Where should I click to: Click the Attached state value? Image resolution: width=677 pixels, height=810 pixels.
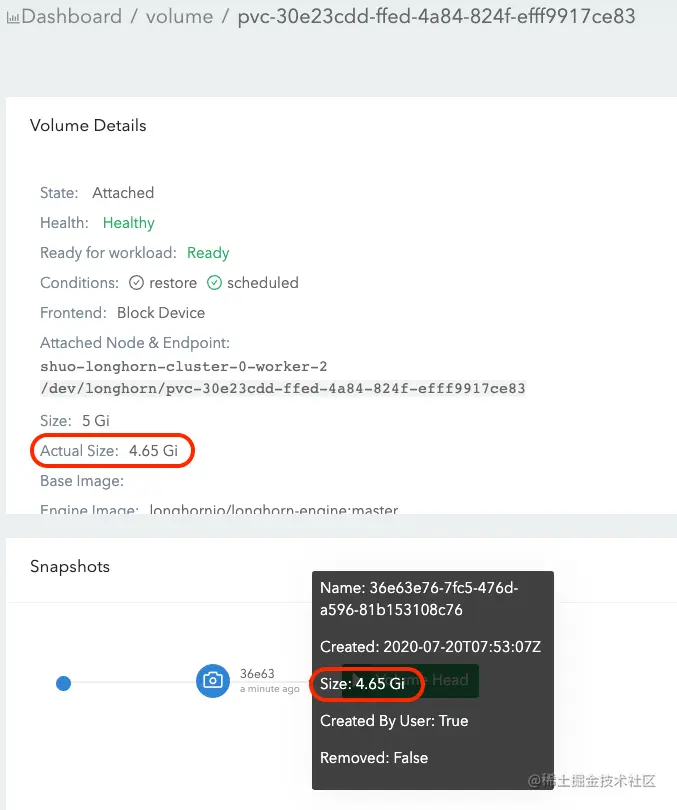tap(123, 193)
